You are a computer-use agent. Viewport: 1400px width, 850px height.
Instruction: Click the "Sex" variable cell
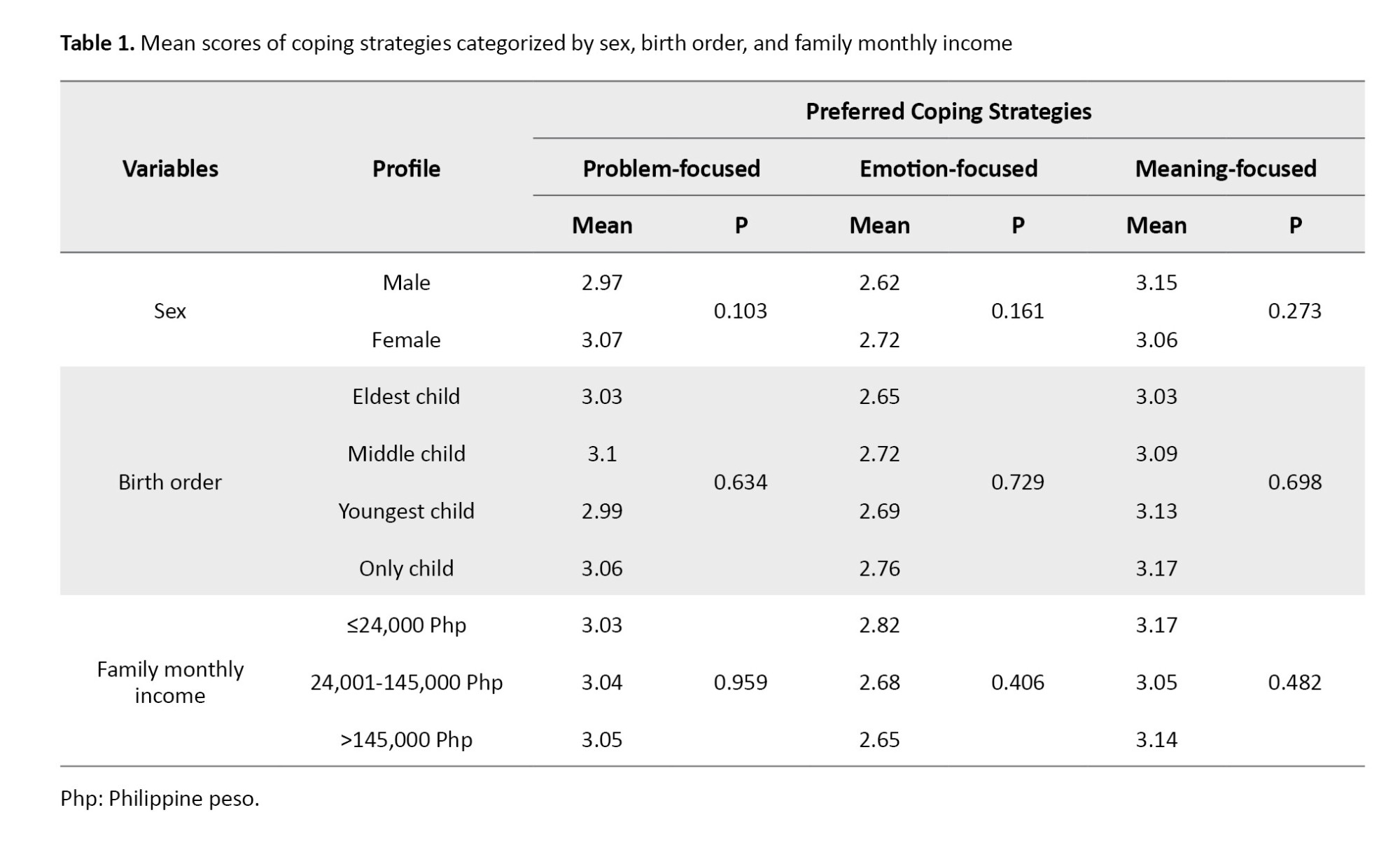click(x=170, y=311)
